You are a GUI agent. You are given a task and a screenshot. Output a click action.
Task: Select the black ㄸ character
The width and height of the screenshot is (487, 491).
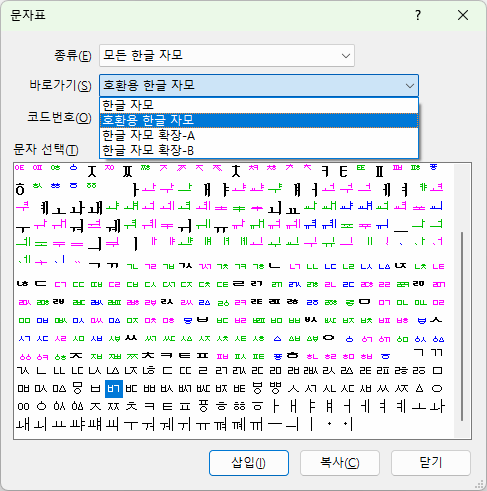[185, 371]
